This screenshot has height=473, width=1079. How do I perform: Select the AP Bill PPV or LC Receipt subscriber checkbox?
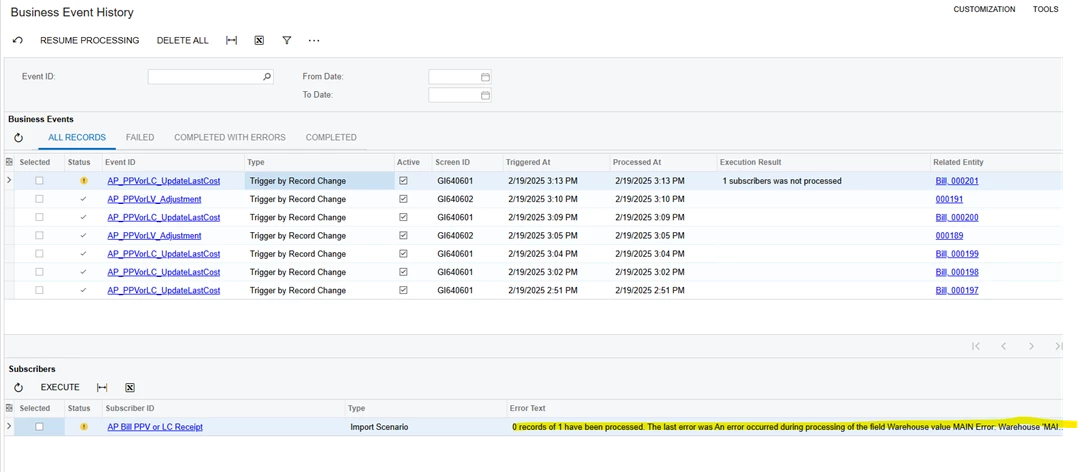tap(39, 427)
